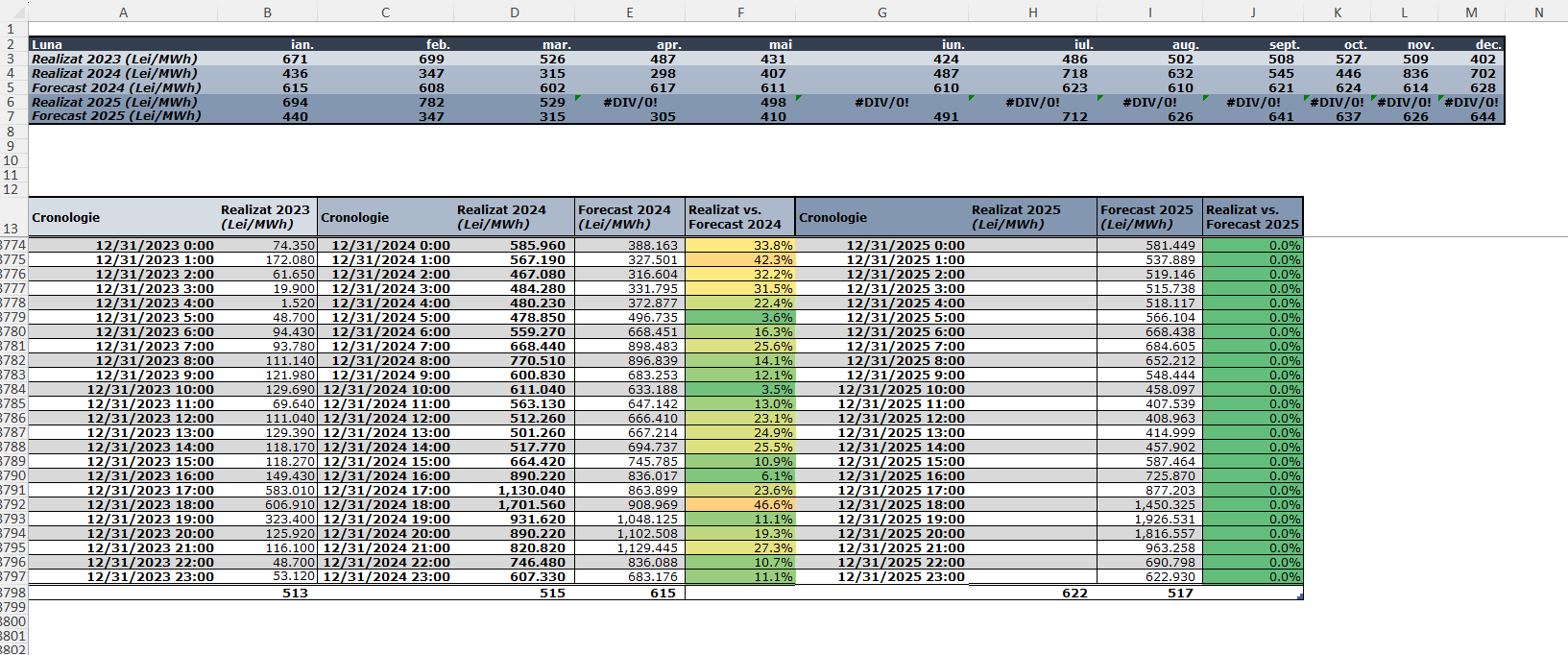
Task: Select the 836 value under nov.
Action: [1404, 73]
